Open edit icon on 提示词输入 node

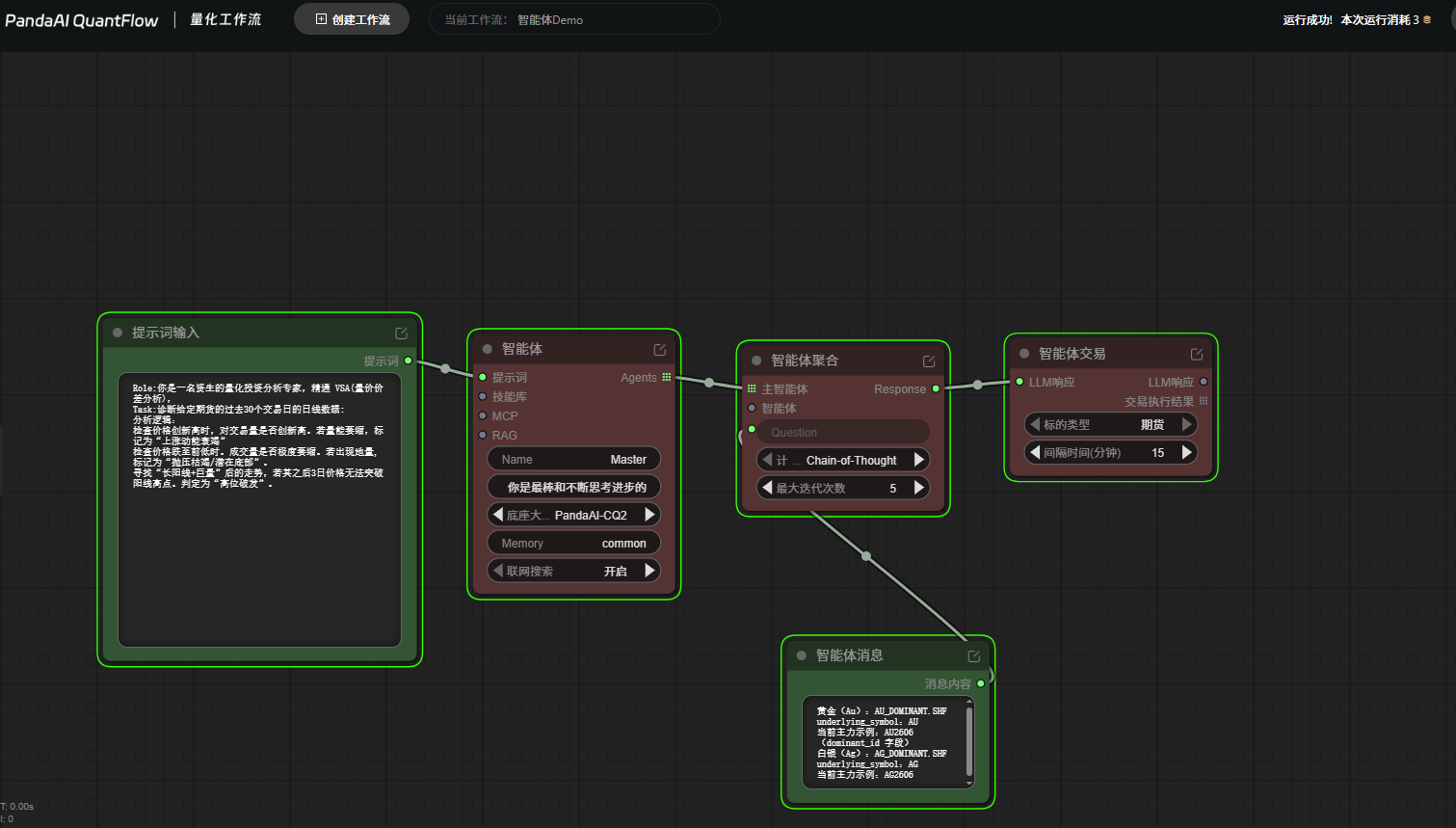401,333
